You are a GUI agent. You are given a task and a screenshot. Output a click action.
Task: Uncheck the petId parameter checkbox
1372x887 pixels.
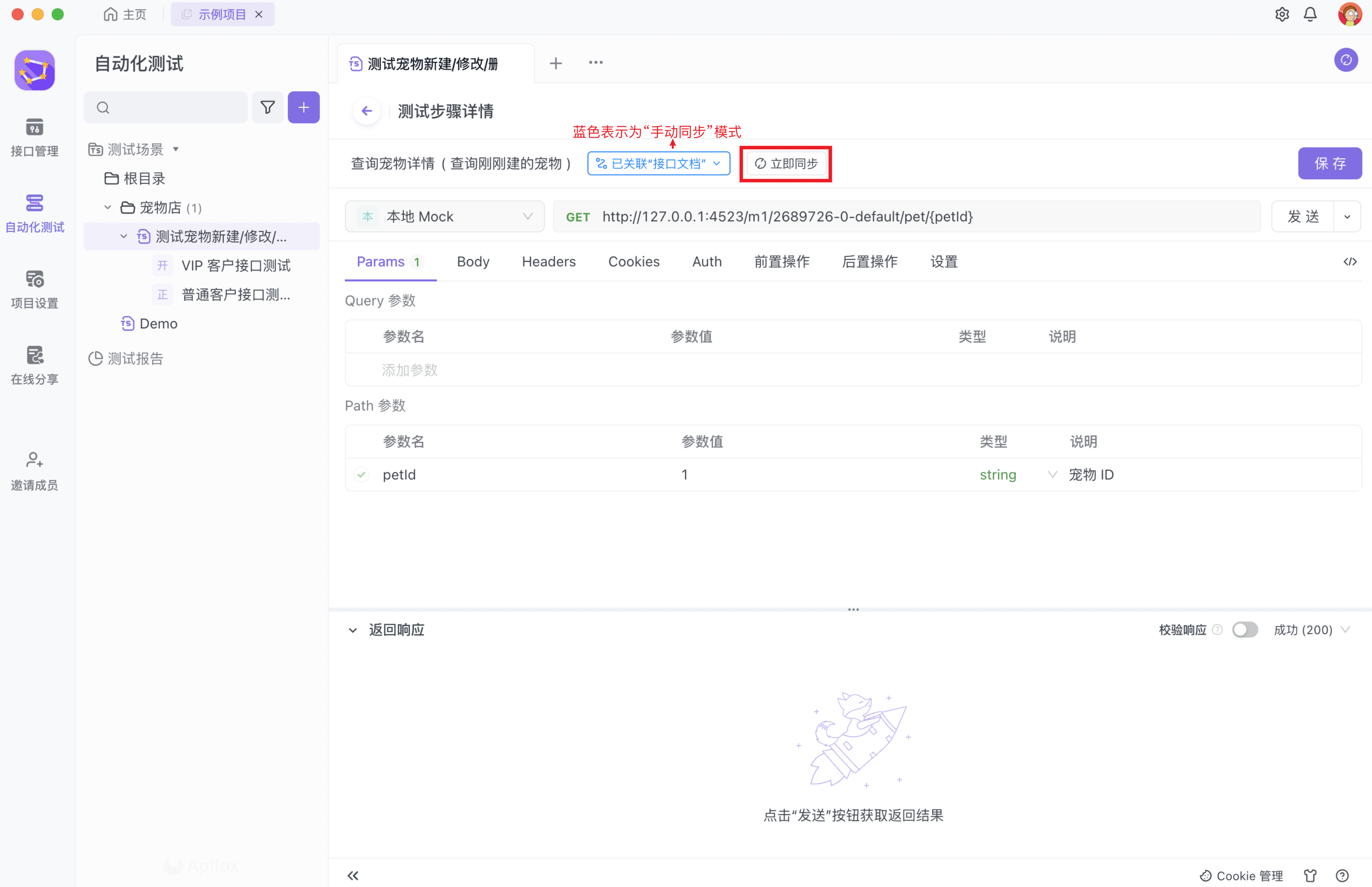362,475
